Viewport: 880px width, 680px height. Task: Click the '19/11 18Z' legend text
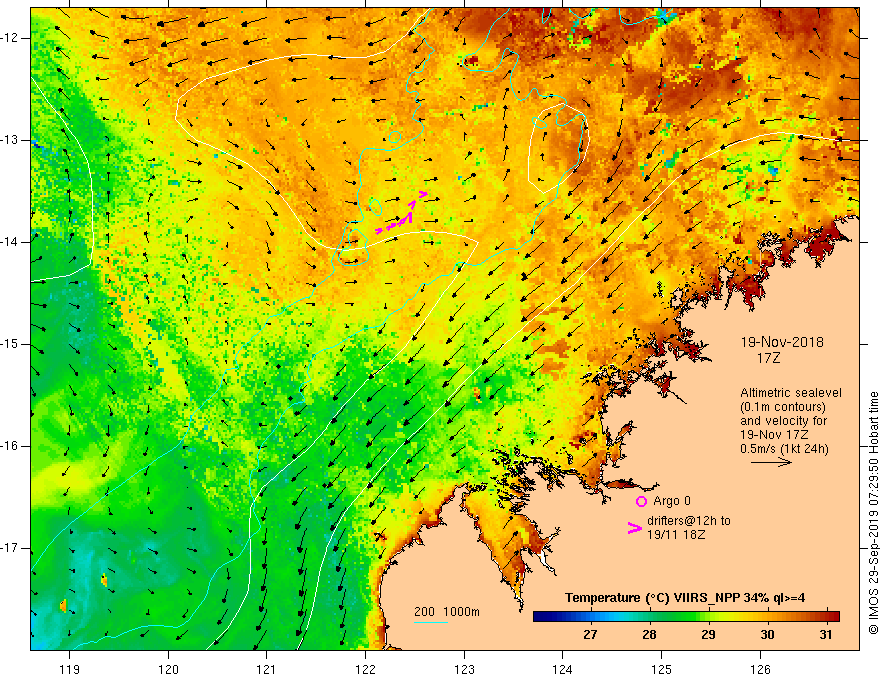pos(676,535)
